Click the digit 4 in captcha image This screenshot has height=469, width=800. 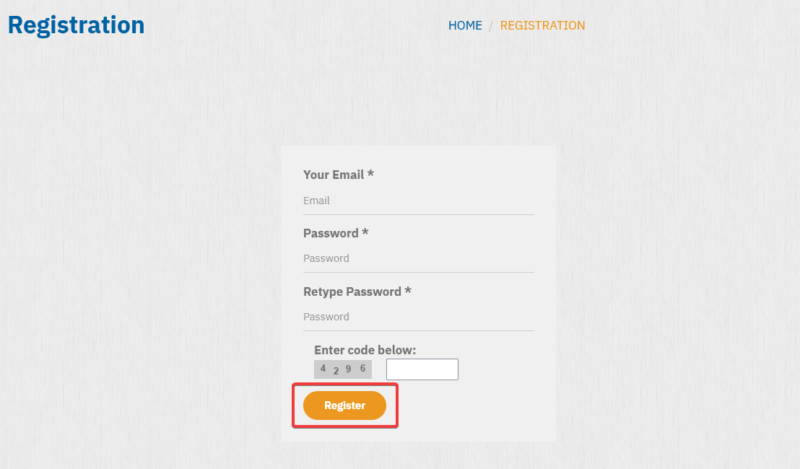(323, 368)
